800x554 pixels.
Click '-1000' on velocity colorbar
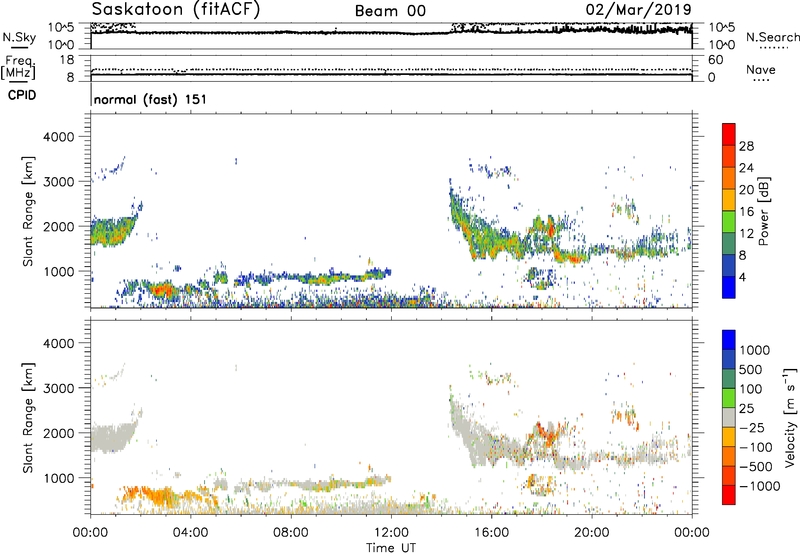point(759,486)
